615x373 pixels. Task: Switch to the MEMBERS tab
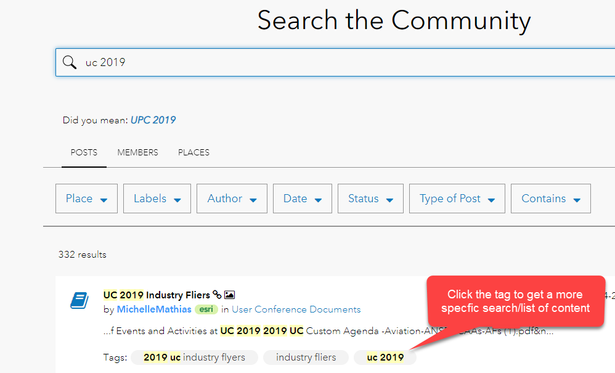click(138, 153)
